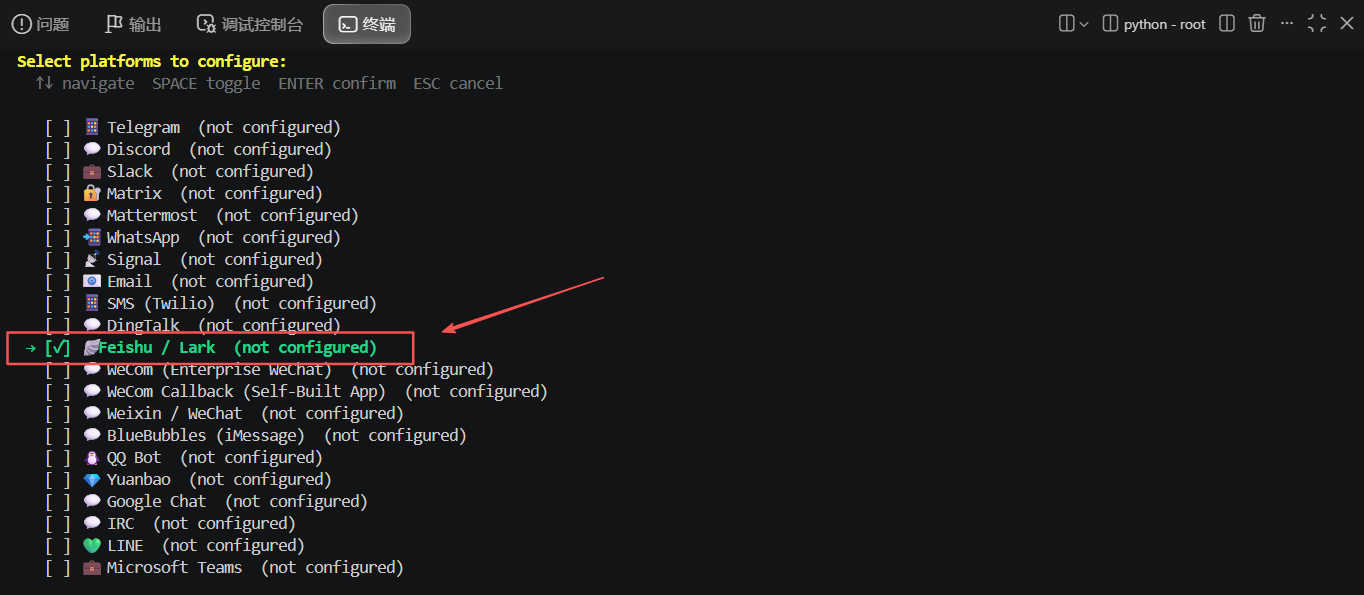Open the 输出 tab
The width and height of the screenshot is (1364, 595).
click(133, 24)
